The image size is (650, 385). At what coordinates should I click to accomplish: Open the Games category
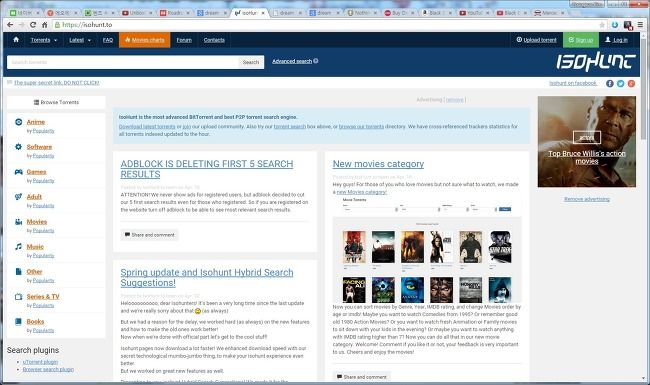36,172
